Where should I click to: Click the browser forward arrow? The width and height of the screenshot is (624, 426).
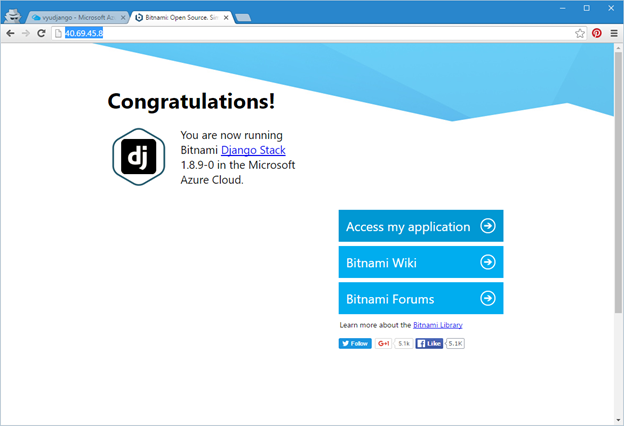[26, 33]
